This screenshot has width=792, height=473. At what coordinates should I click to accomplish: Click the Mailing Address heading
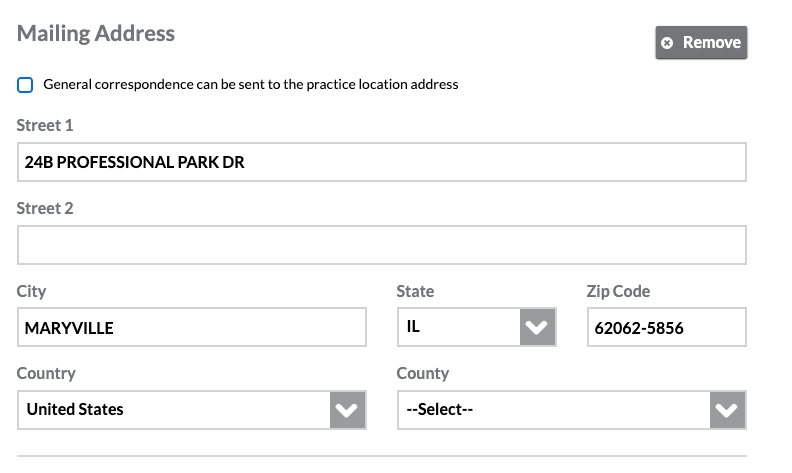click(x=96, y=33)
